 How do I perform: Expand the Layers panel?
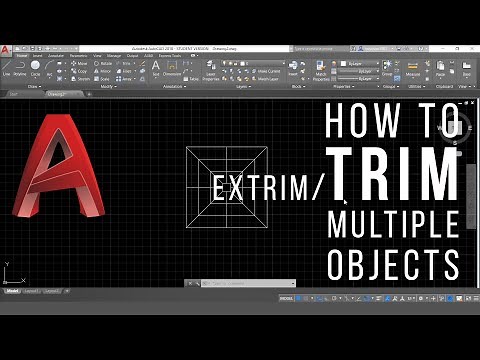coord(243,86)
